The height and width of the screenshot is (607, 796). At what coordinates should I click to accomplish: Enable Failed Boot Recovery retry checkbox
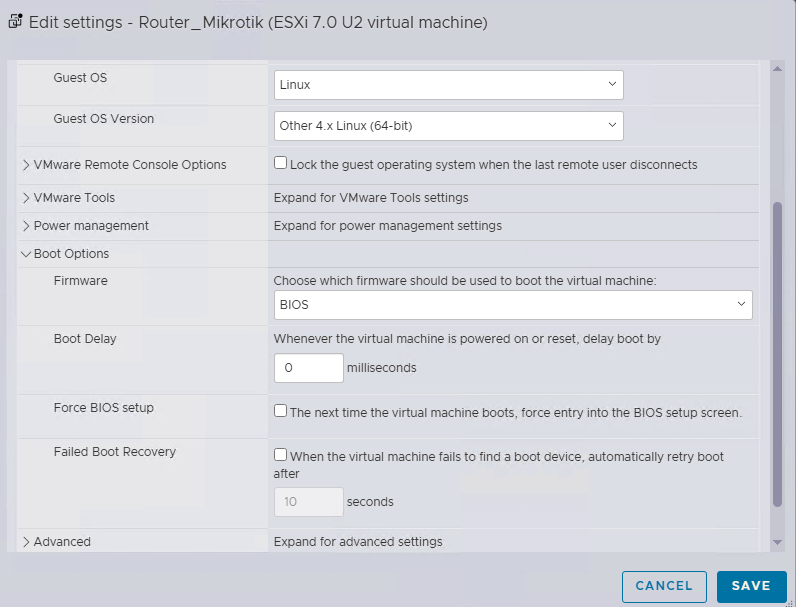tap(281, 455)
